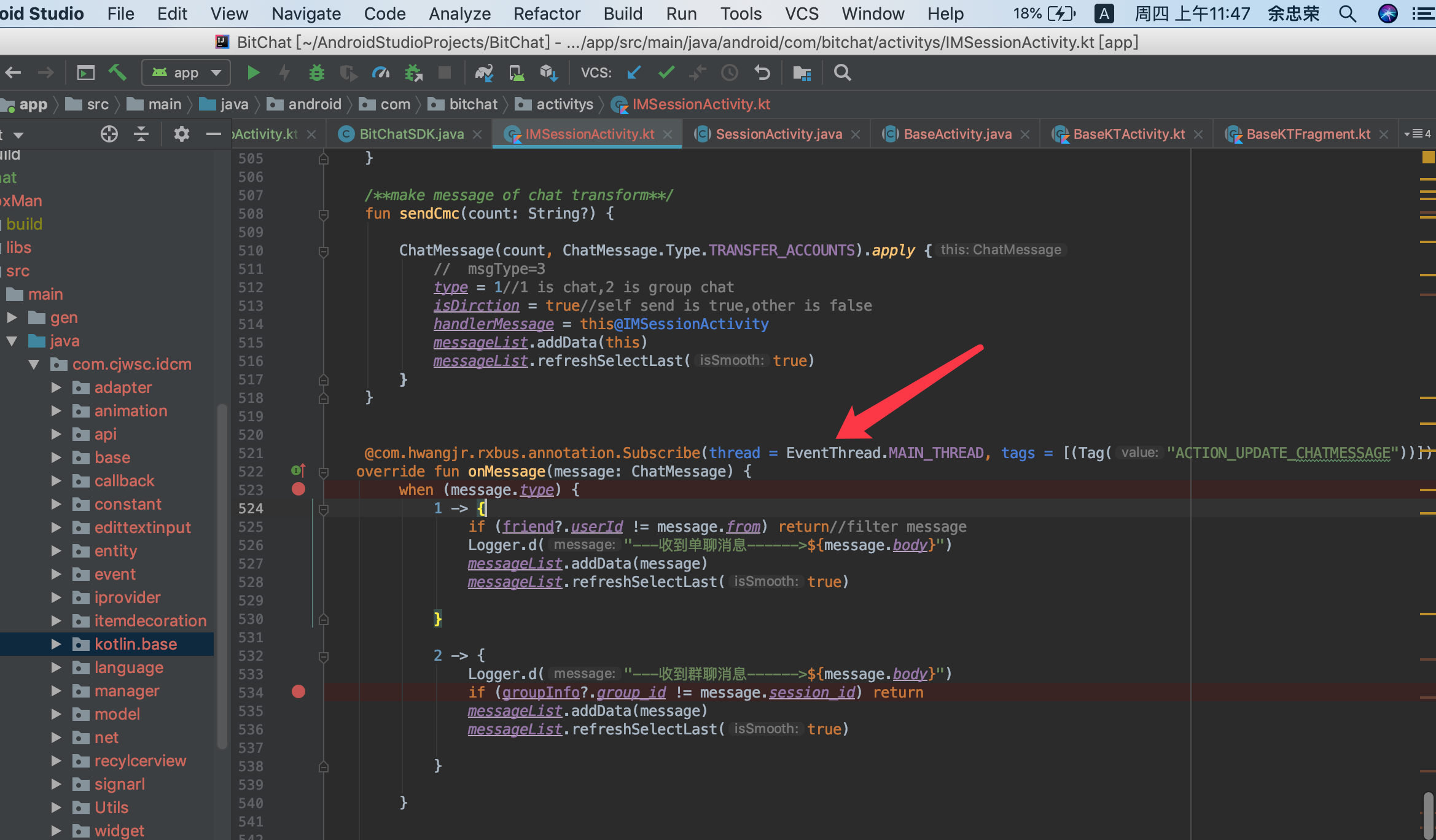
Task: Commit changes using the green checkmark icon
Action: pos(666,72)
